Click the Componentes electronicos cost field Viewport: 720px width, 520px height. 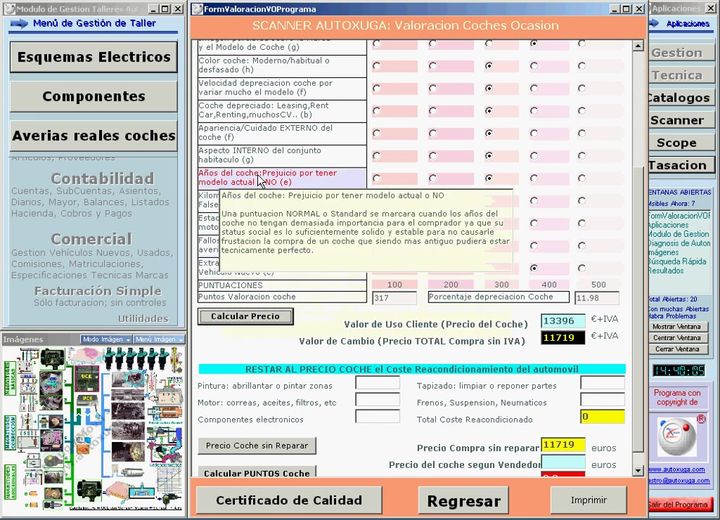(377, 417)
